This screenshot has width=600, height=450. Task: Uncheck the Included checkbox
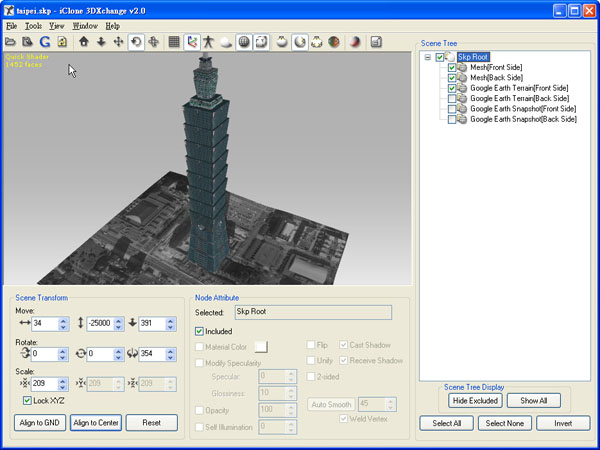(x=200, y=331)
